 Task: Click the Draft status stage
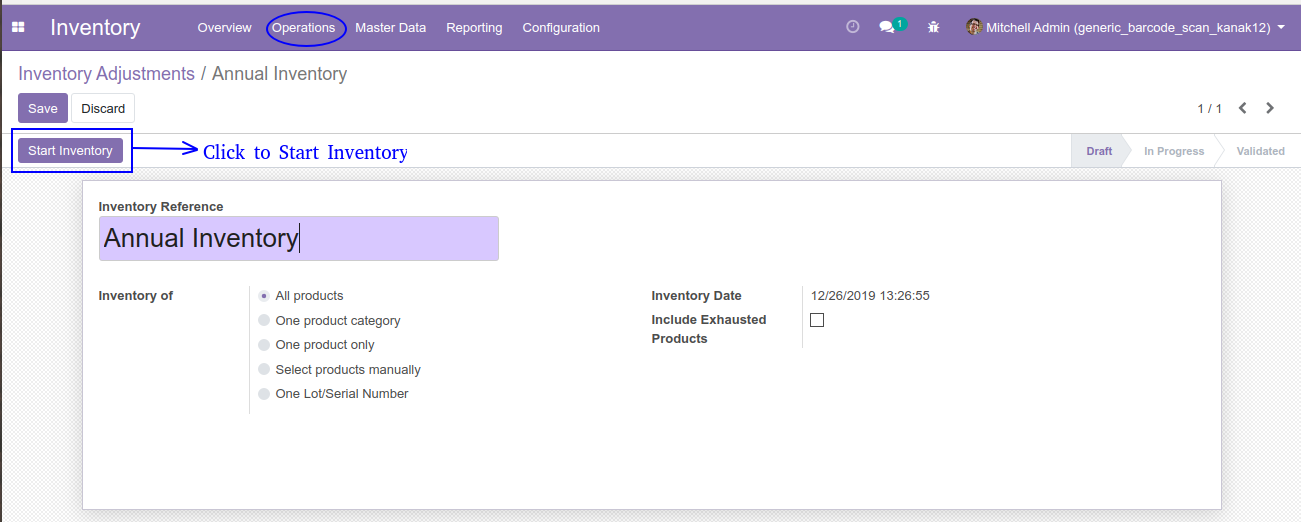(x=1098, y=151)
